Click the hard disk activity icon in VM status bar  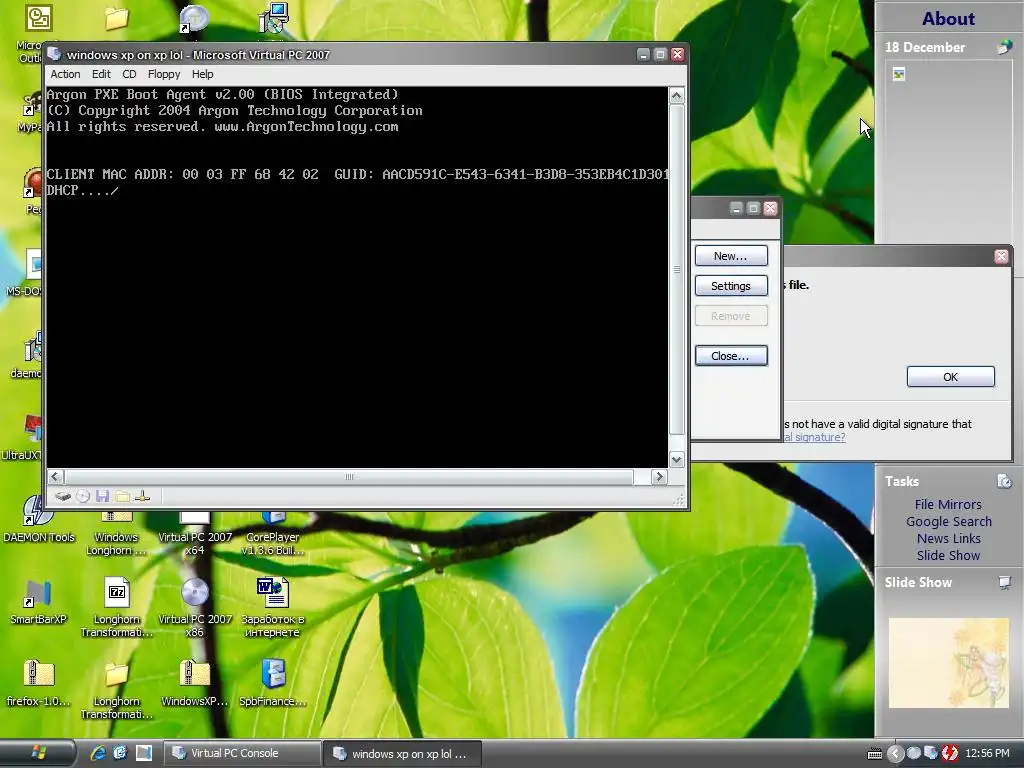(63, 496)
